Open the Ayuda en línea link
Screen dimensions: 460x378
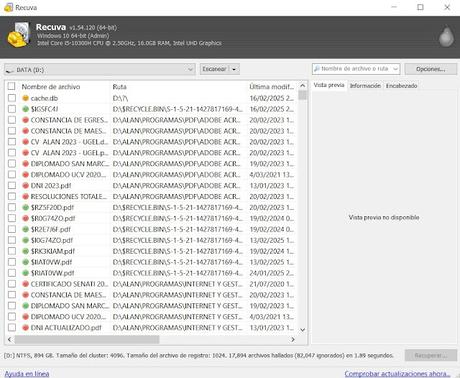tap(27, 374)
